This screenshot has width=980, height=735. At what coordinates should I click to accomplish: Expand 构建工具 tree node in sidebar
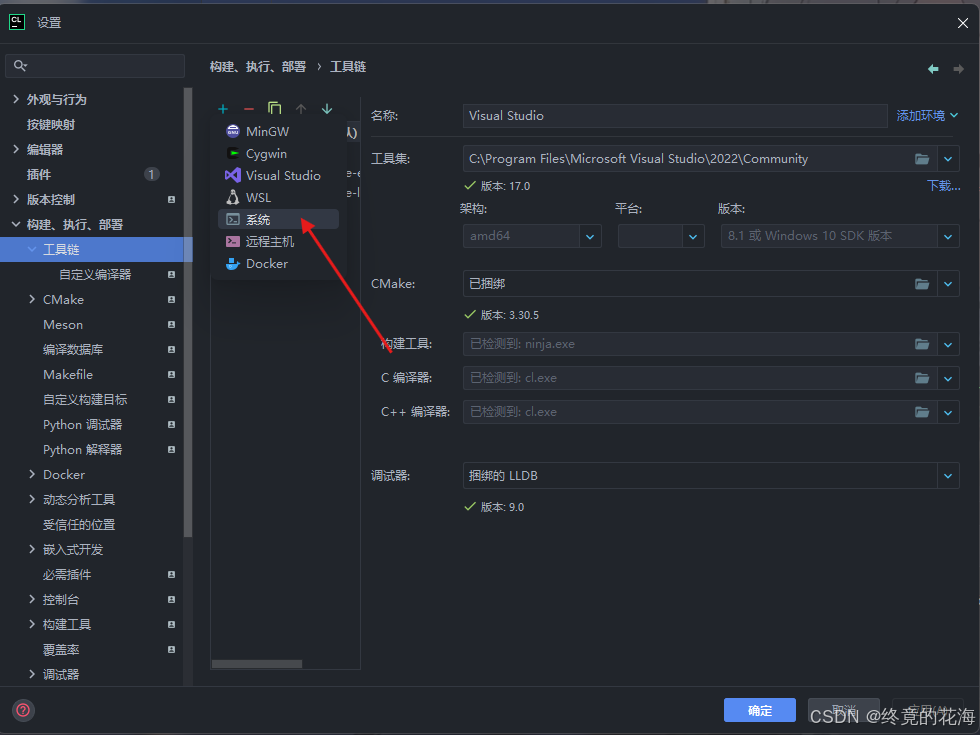point(32,624)
